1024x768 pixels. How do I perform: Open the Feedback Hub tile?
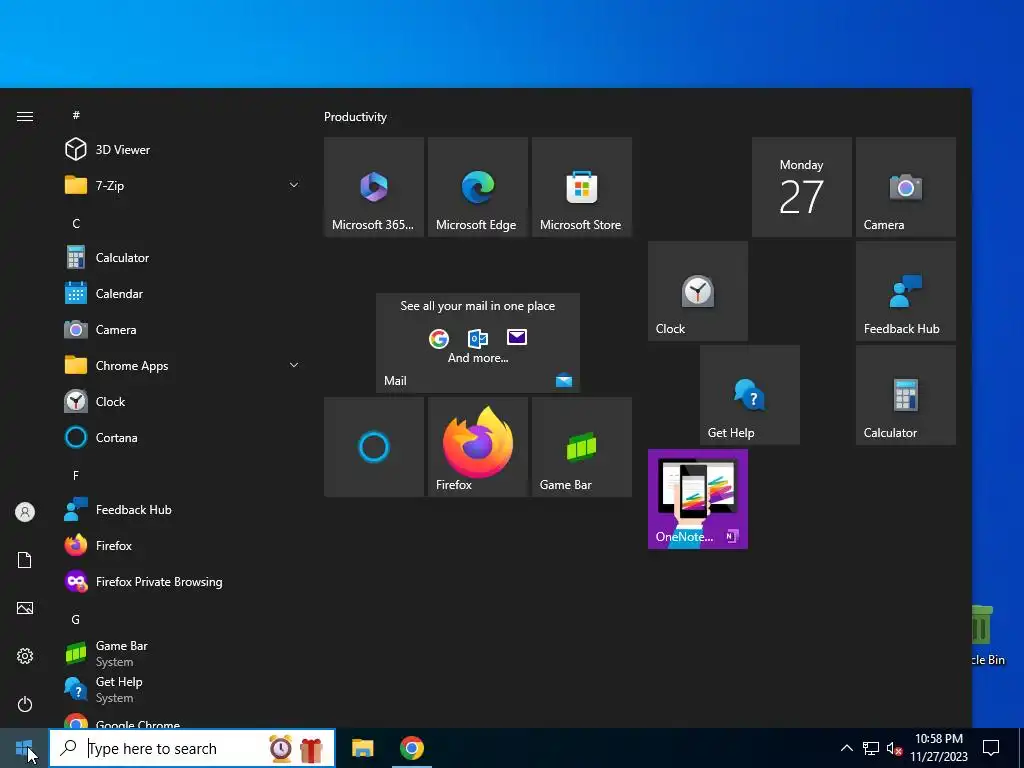tap(906, 291)
